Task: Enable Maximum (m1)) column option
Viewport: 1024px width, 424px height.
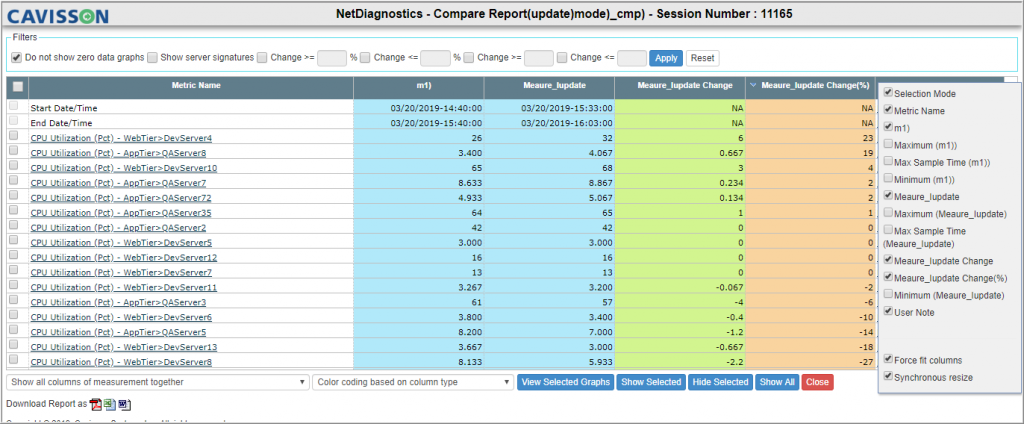Action: tap(888, 144)
